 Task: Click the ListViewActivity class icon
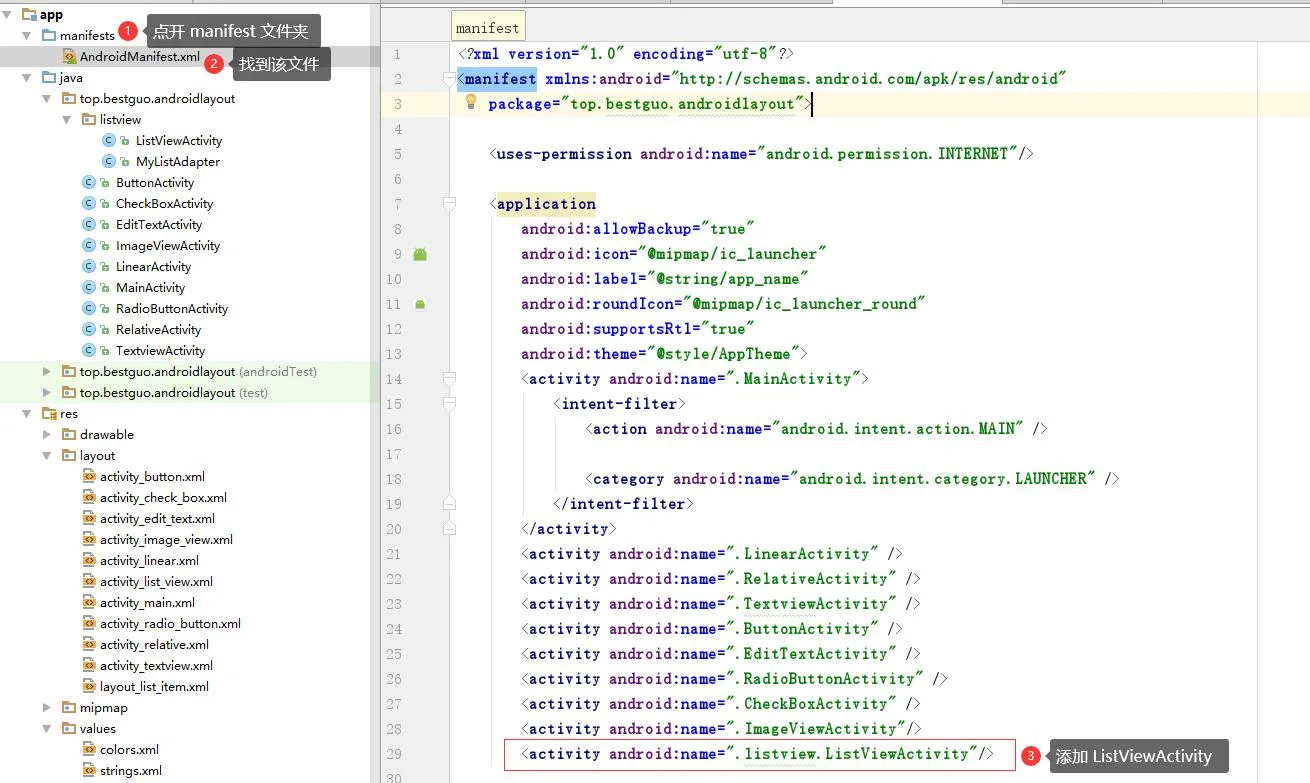(109, 141)
